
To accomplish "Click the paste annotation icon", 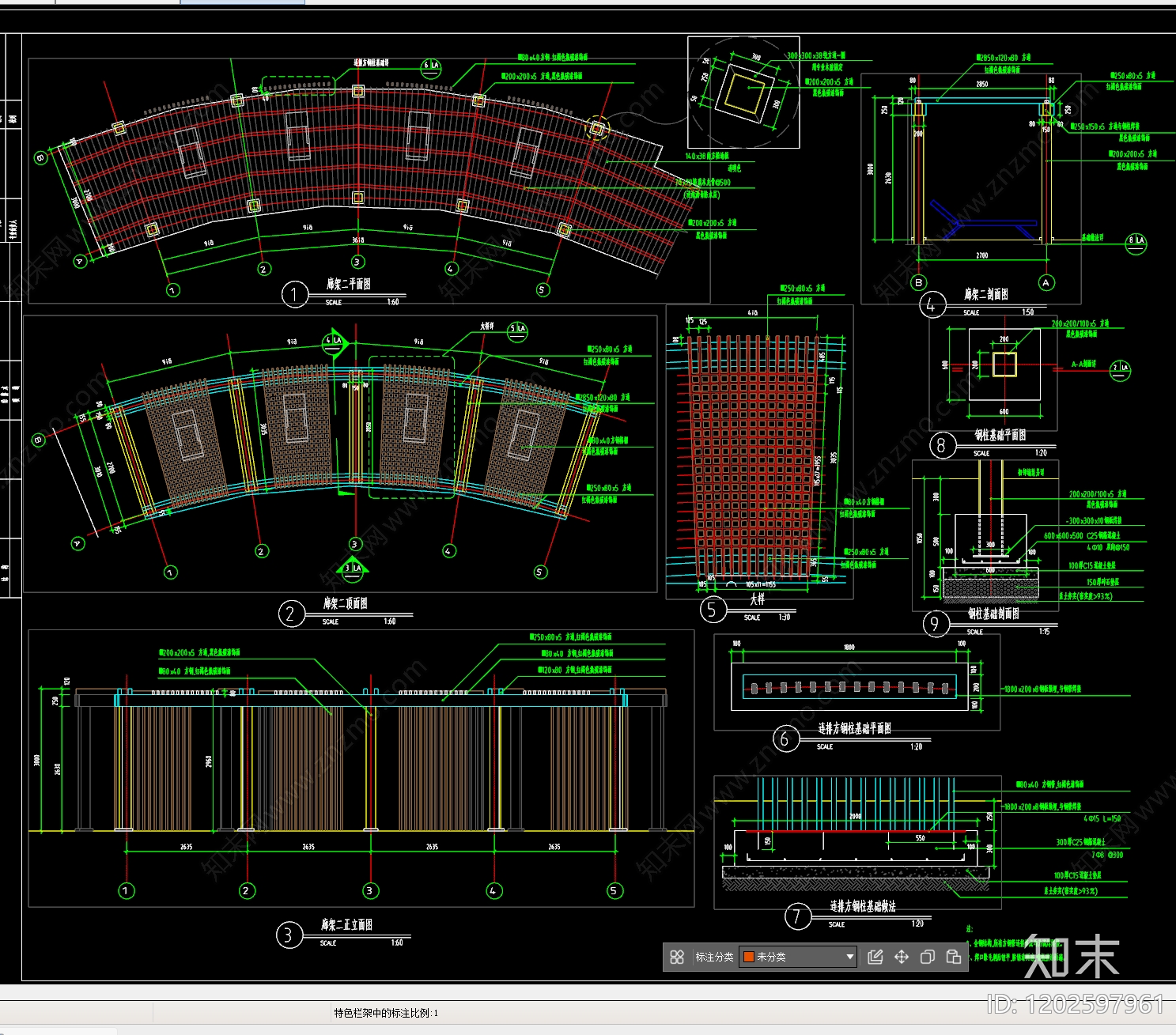I will 954,957.
